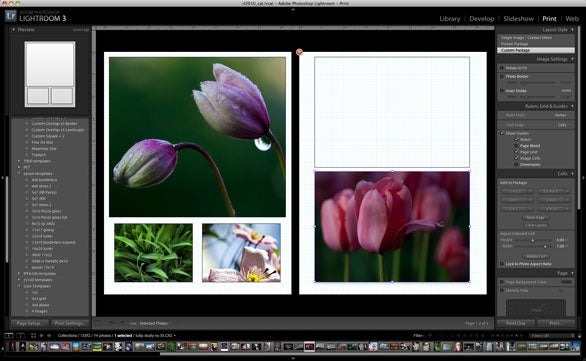Image resolution: width=586 pixels, height=361 pixels.
Task: Select the pink tulips photo cell
Action: 392,226
